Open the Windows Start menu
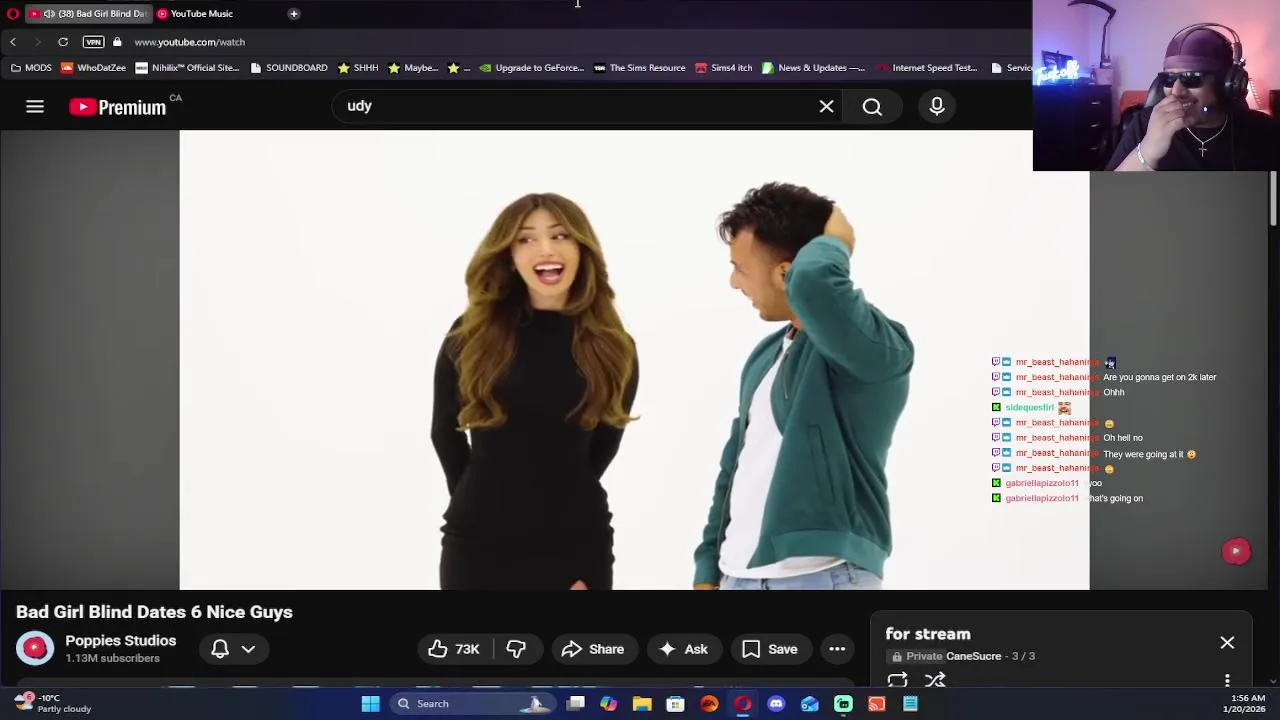Viewport: 1280px width, 720px height. [370, 704]
